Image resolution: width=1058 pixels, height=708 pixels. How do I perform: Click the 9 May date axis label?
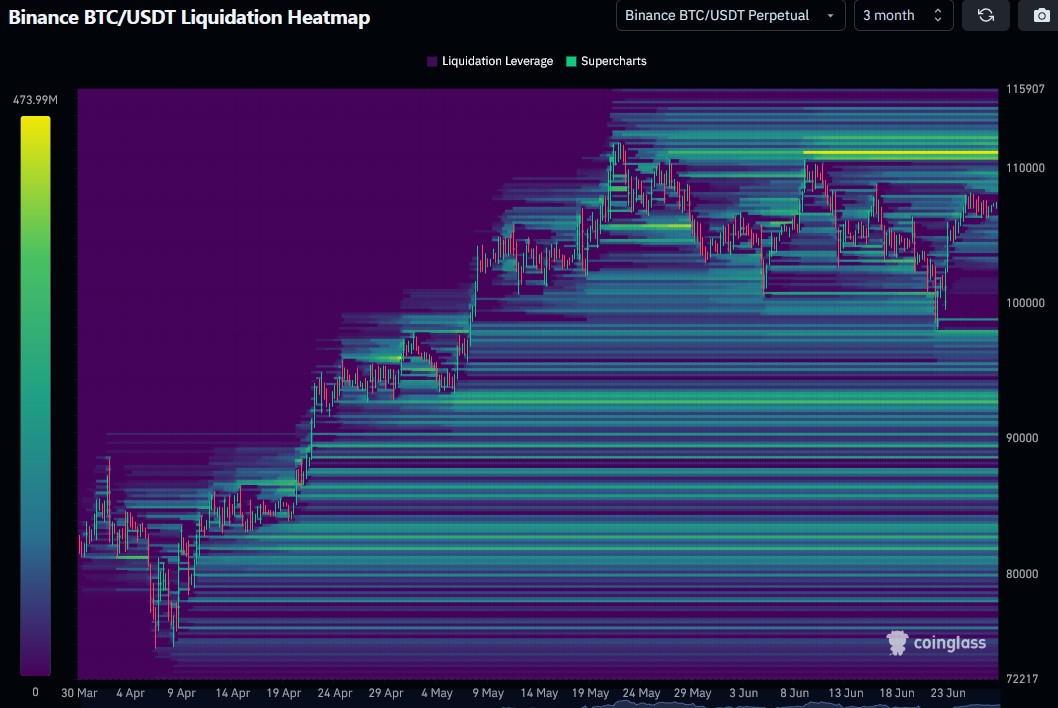[x=488, y=693]
